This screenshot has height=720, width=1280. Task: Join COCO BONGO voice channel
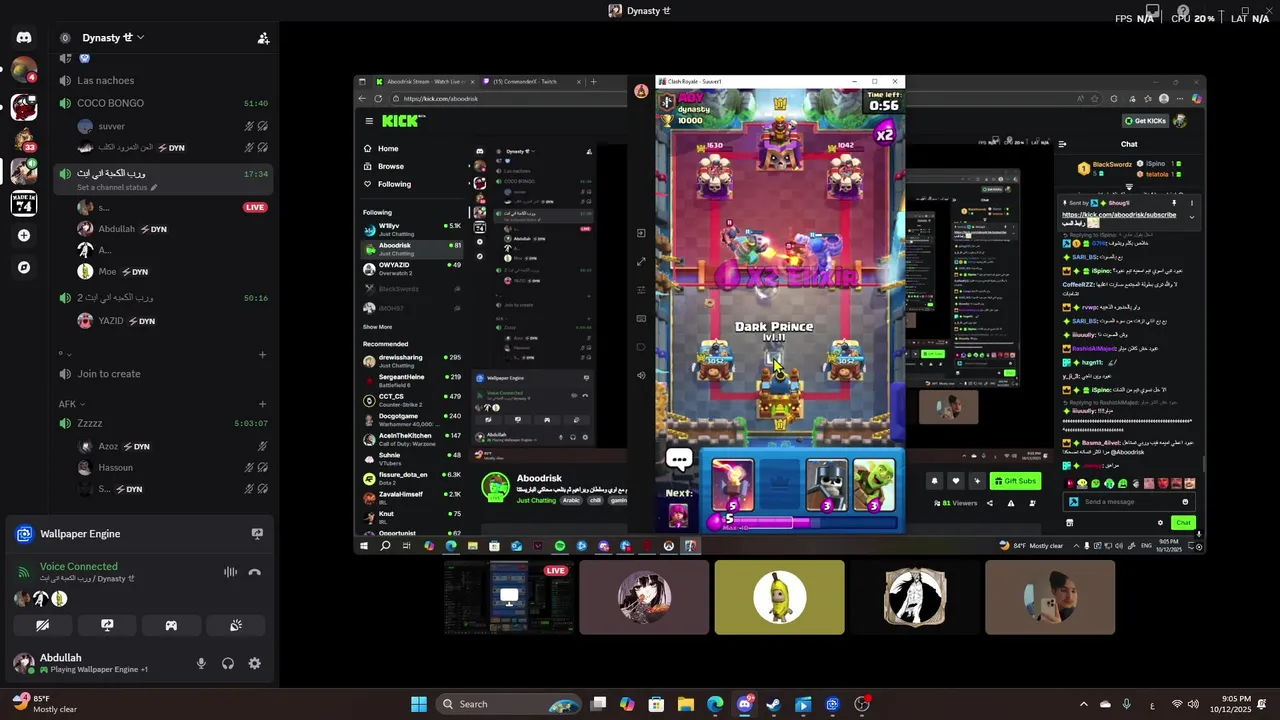[x=162, y=103]
